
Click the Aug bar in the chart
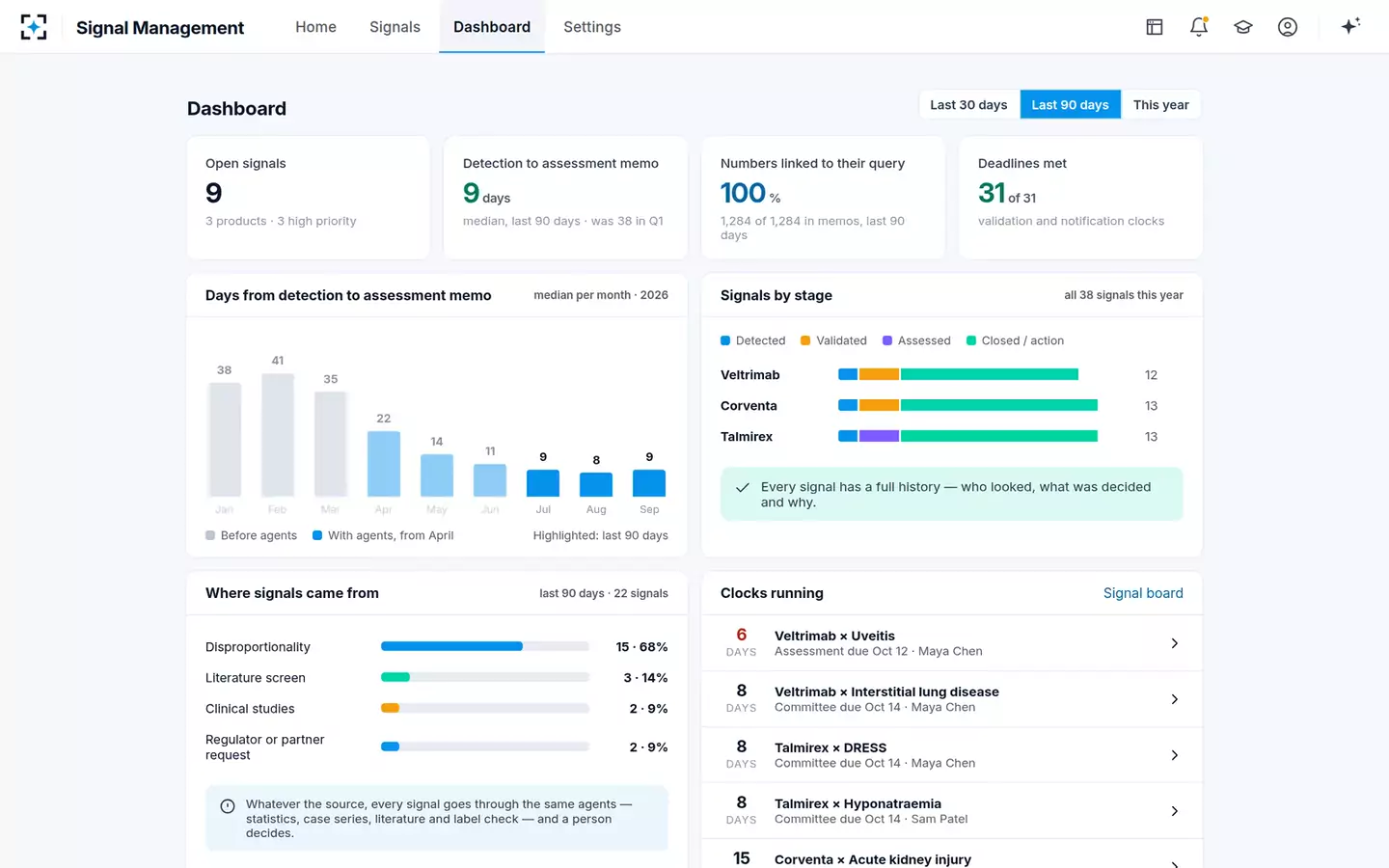click(x=596, y=485)
